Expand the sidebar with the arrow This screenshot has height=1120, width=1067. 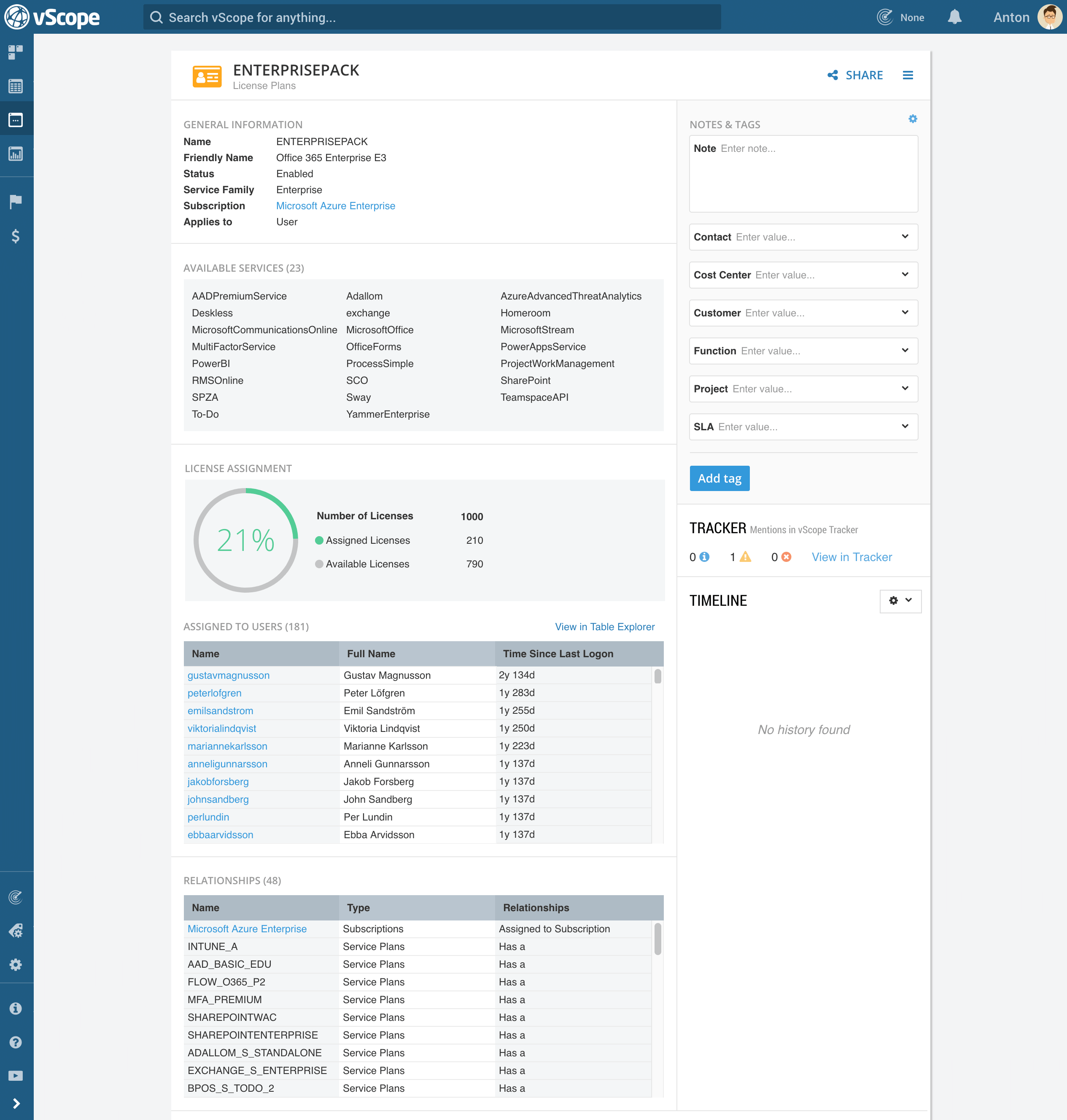16,1104
